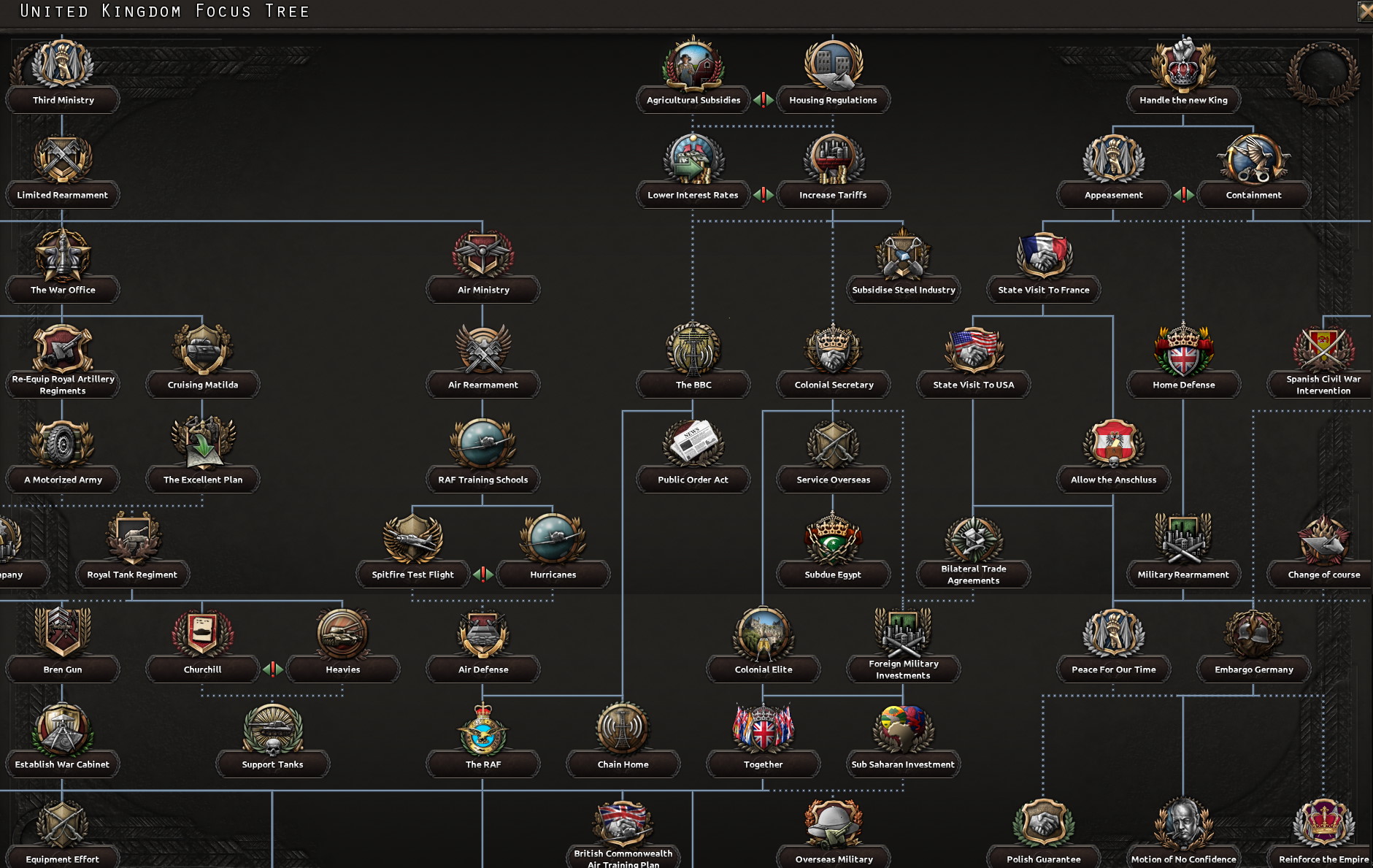Click the Limited Rearmament label
Screen dimensions: 1373x868
pyautogui.click(x=63, y=195)
